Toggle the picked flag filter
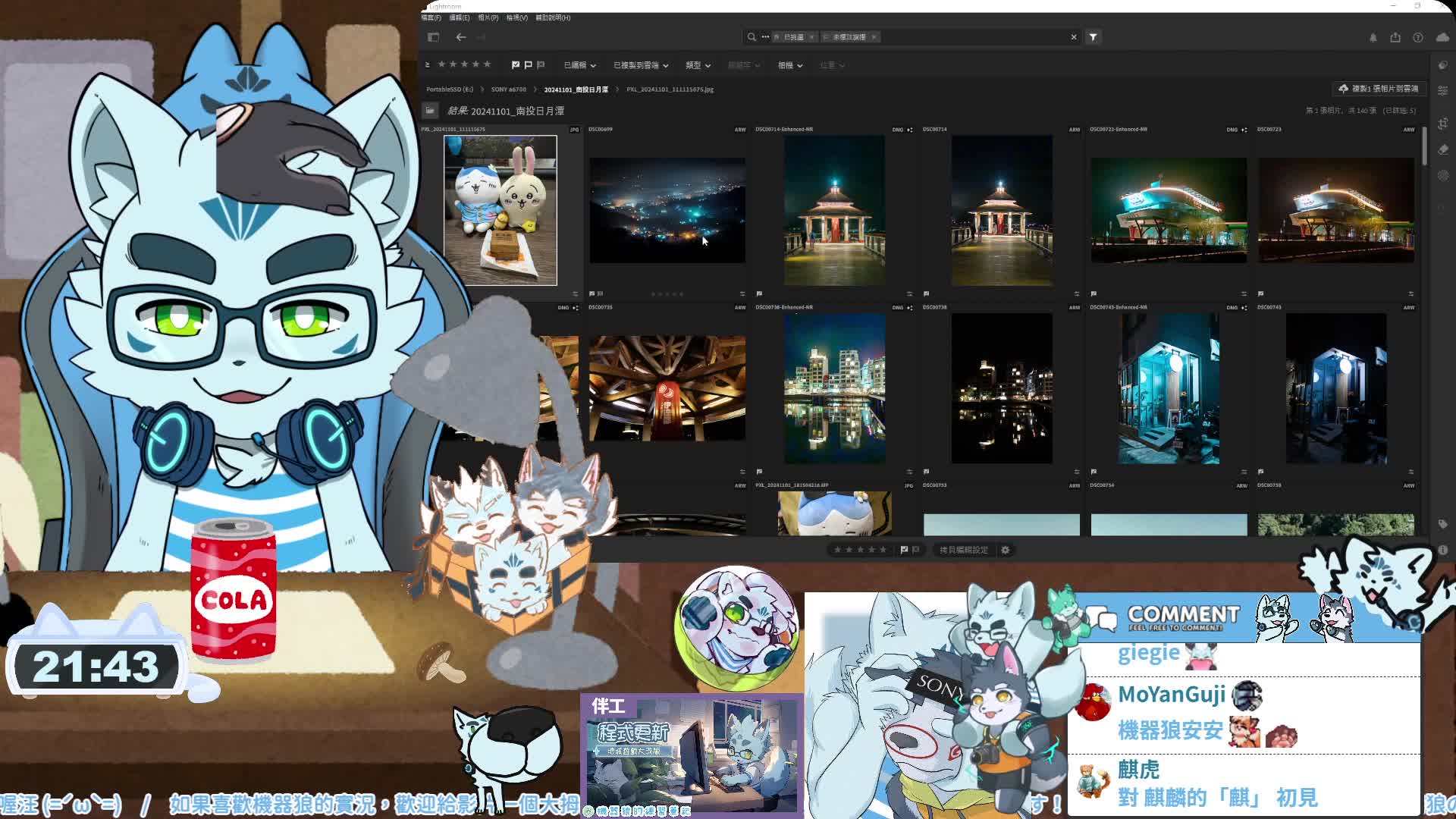The image size is (1456, 819). coord(516,64)
